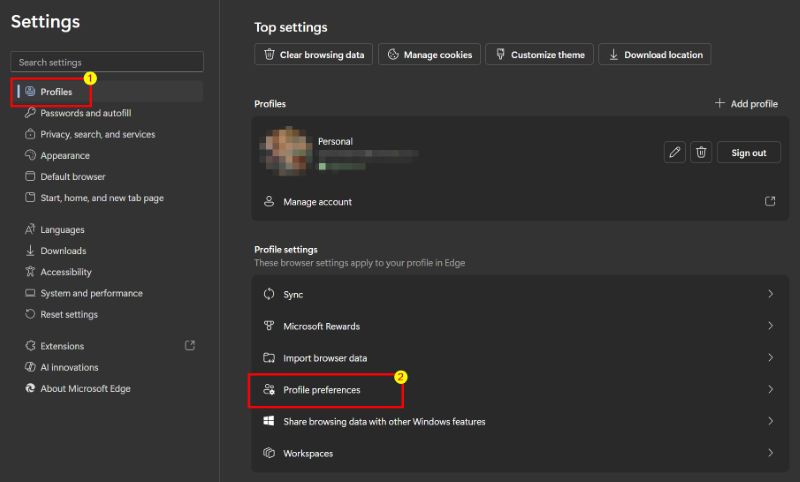This screenshot has width=800, height=482.
Task: Open Profile preferences row chevron
Action: point(770,389)
